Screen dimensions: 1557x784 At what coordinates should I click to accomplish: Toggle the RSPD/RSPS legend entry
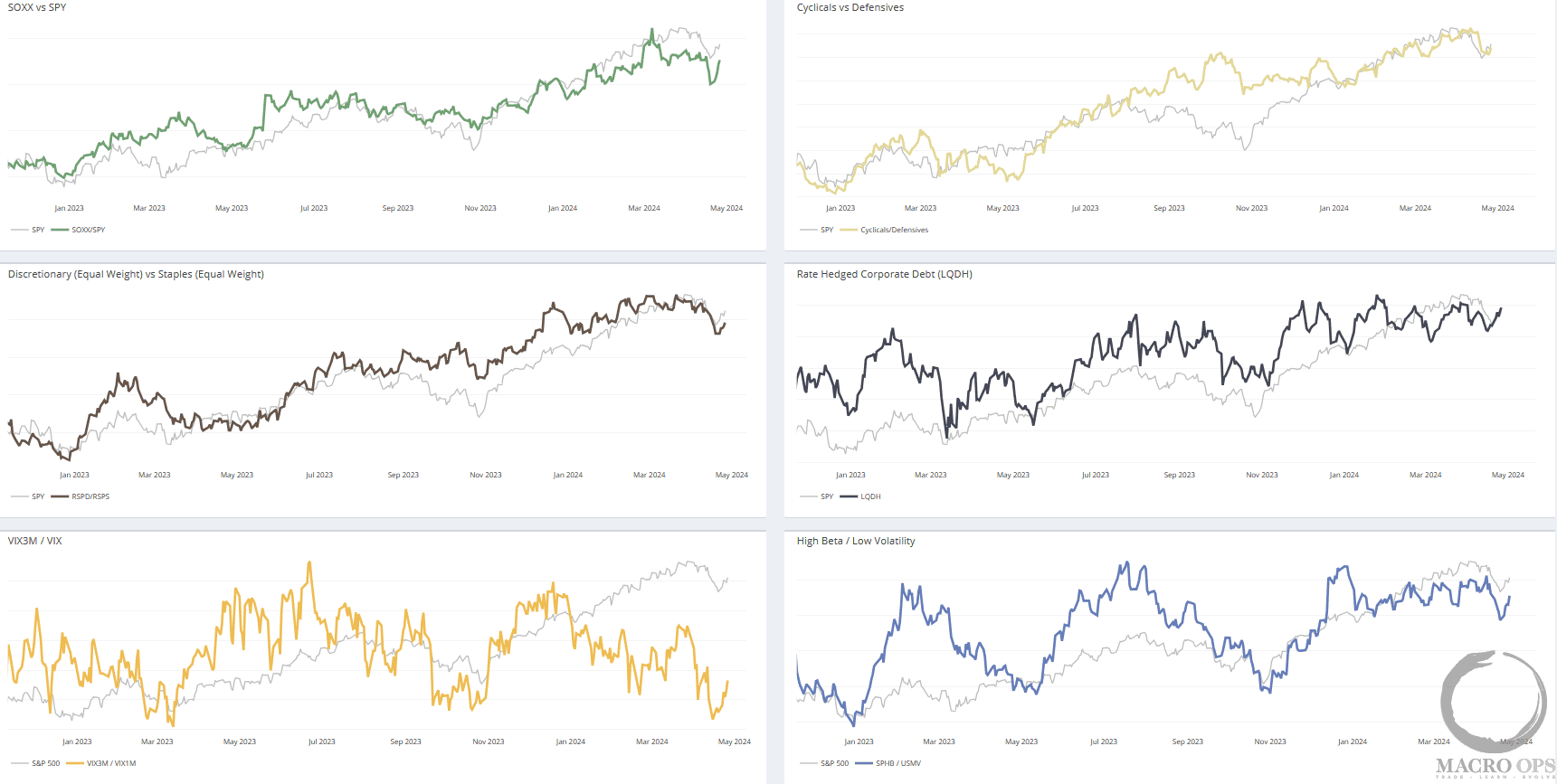90,496
